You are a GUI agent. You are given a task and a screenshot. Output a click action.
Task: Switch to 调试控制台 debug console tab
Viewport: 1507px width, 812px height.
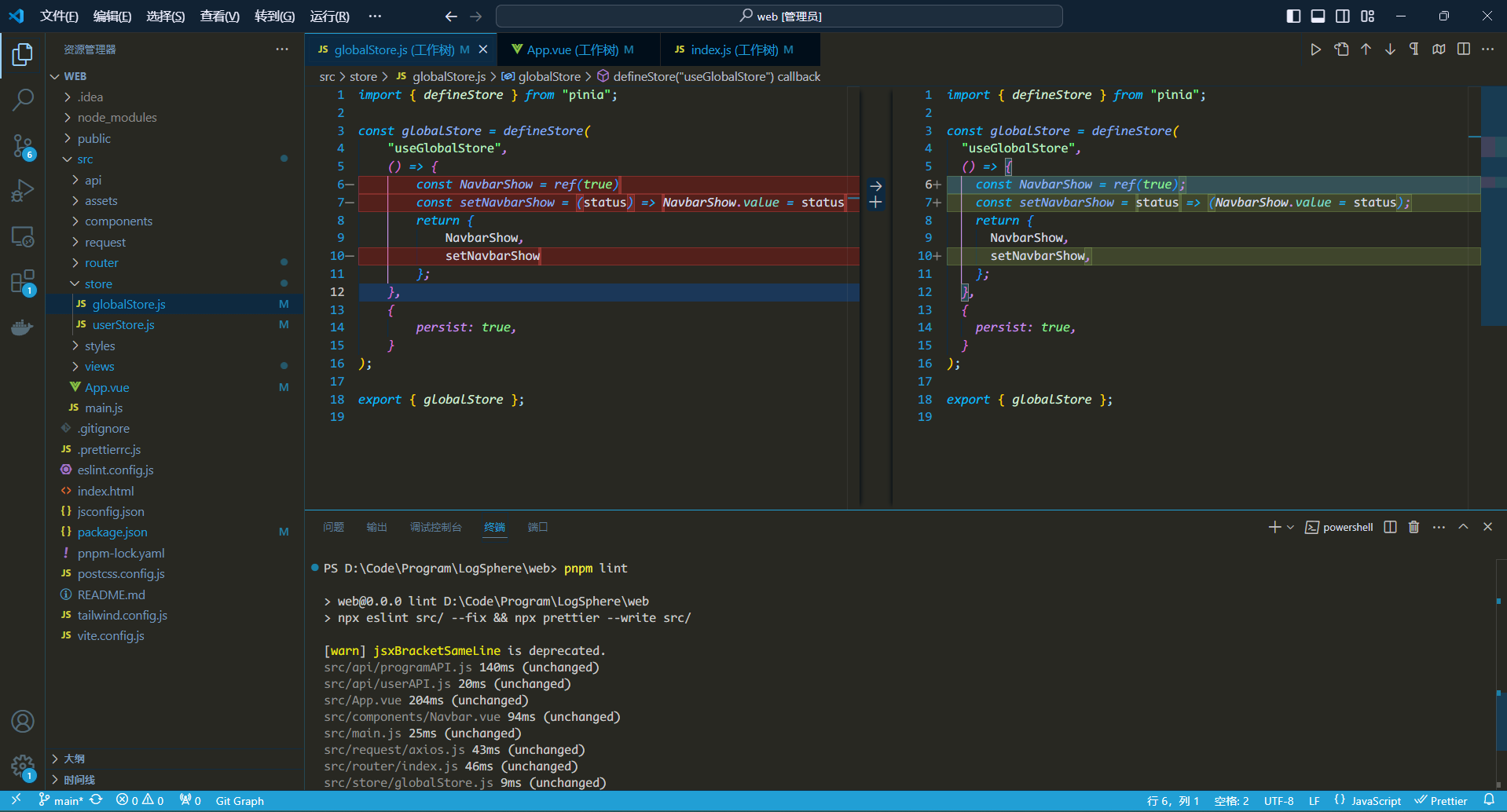coord(436,527)
